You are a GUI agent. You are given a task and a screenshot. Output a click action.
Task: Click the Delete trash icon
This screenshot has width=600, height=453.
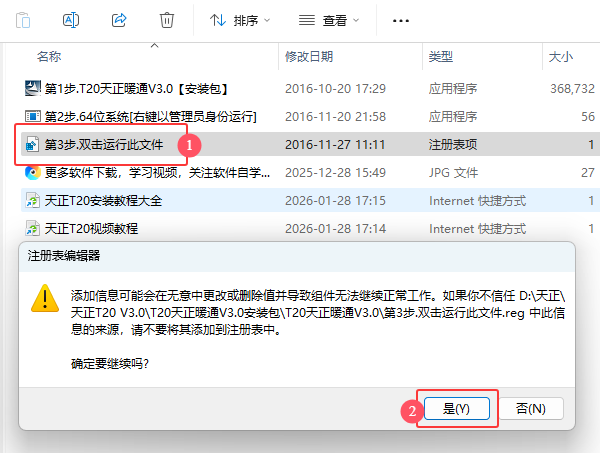[x=167, y=20]
